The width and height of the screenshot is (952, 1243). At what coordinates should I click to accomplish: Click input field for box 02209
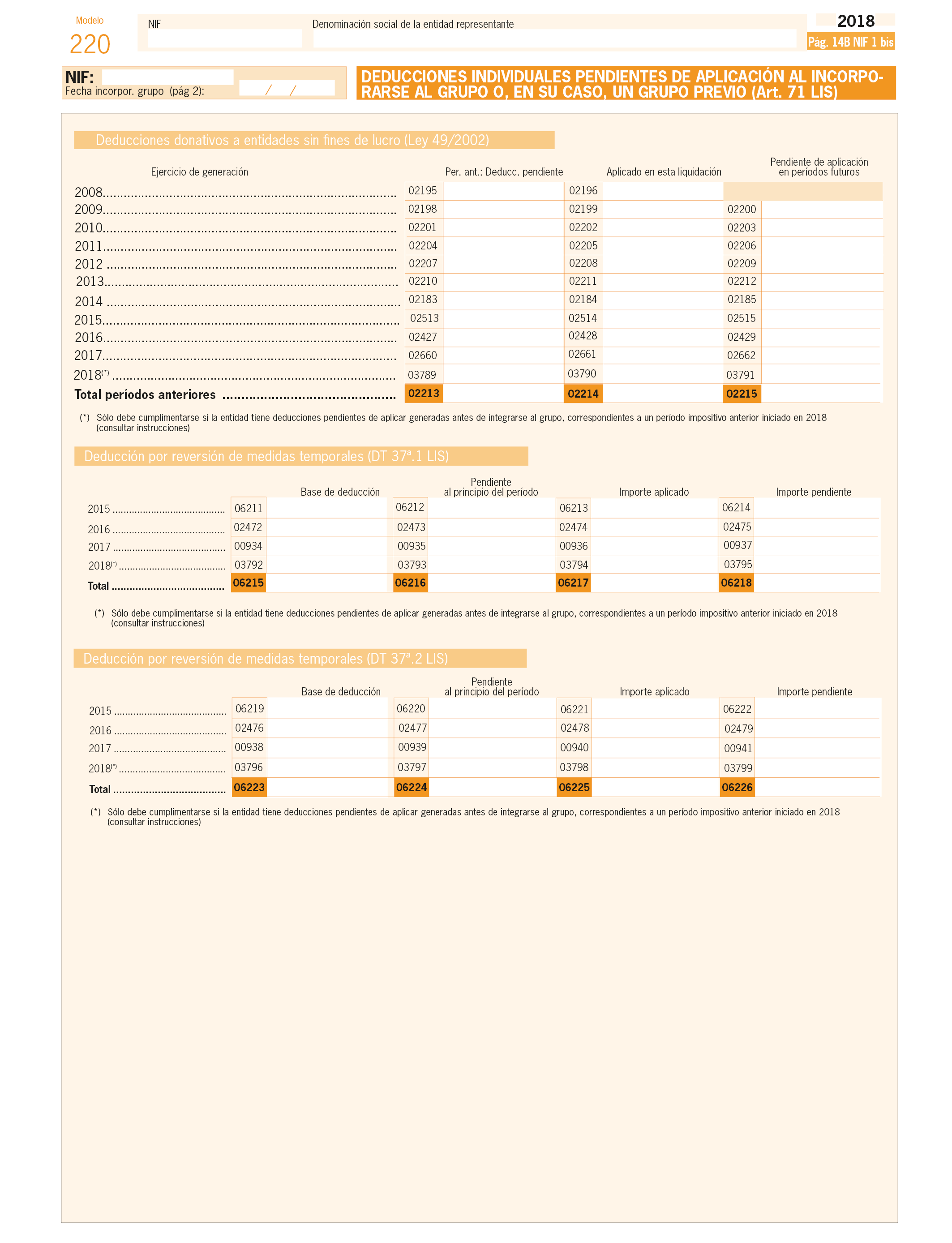pyautogui.click(x=822, y=264)
